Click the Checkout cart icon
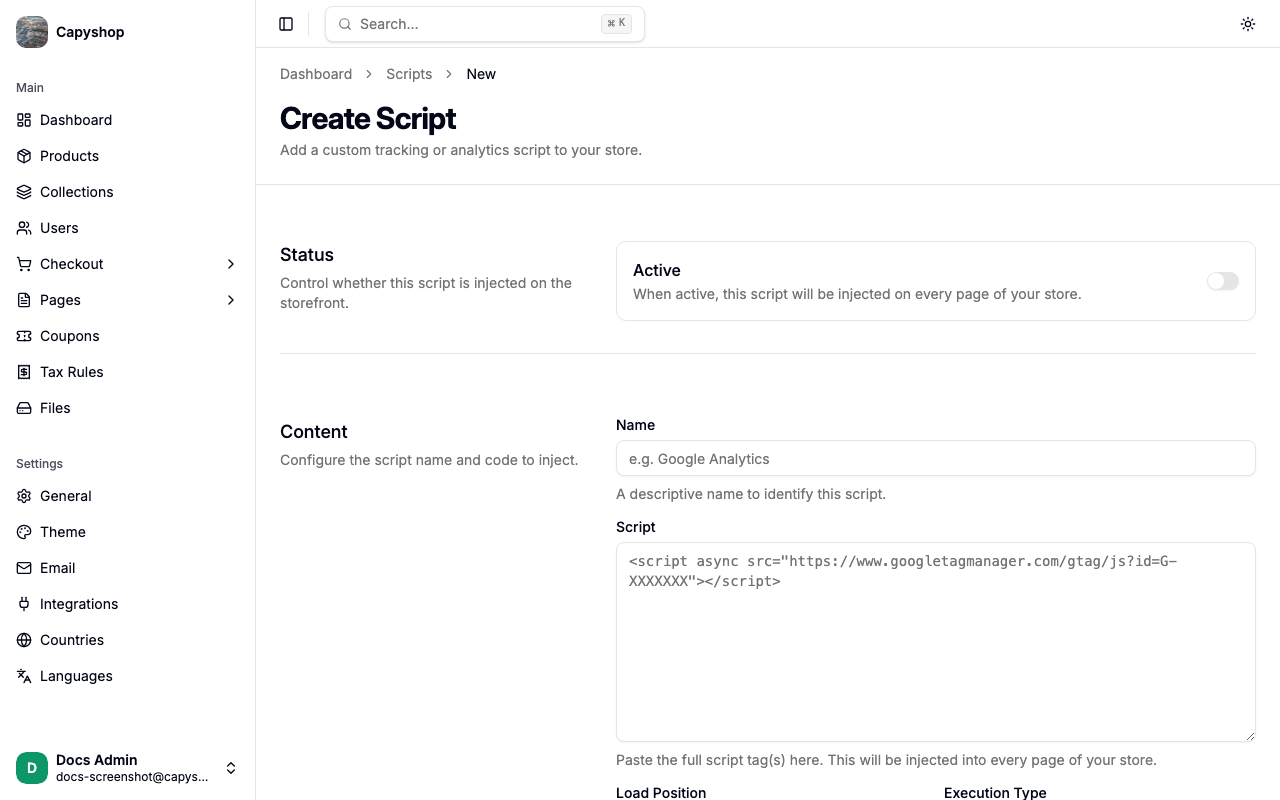 click(x=24, y=264)
